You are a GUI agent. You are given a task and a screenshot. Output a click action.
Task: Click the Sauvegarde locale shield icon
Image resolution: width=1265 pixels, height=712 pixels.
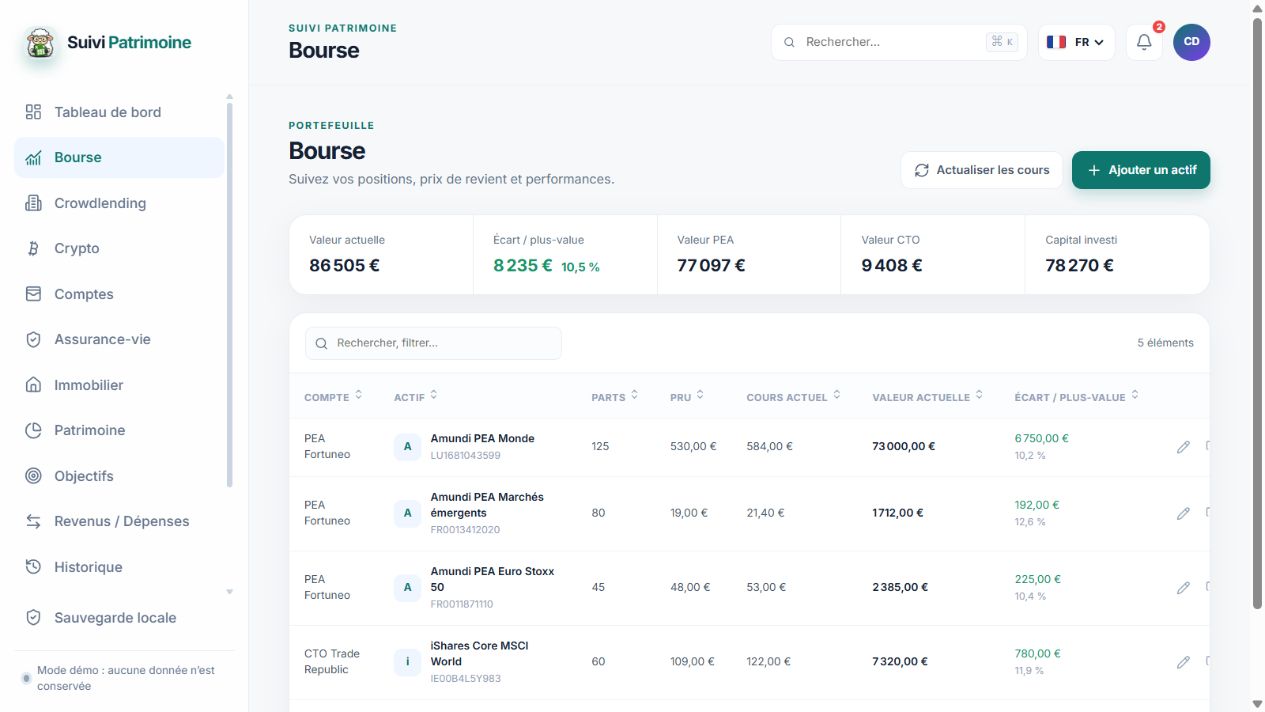pyautogui.click(x=33, y=618)
